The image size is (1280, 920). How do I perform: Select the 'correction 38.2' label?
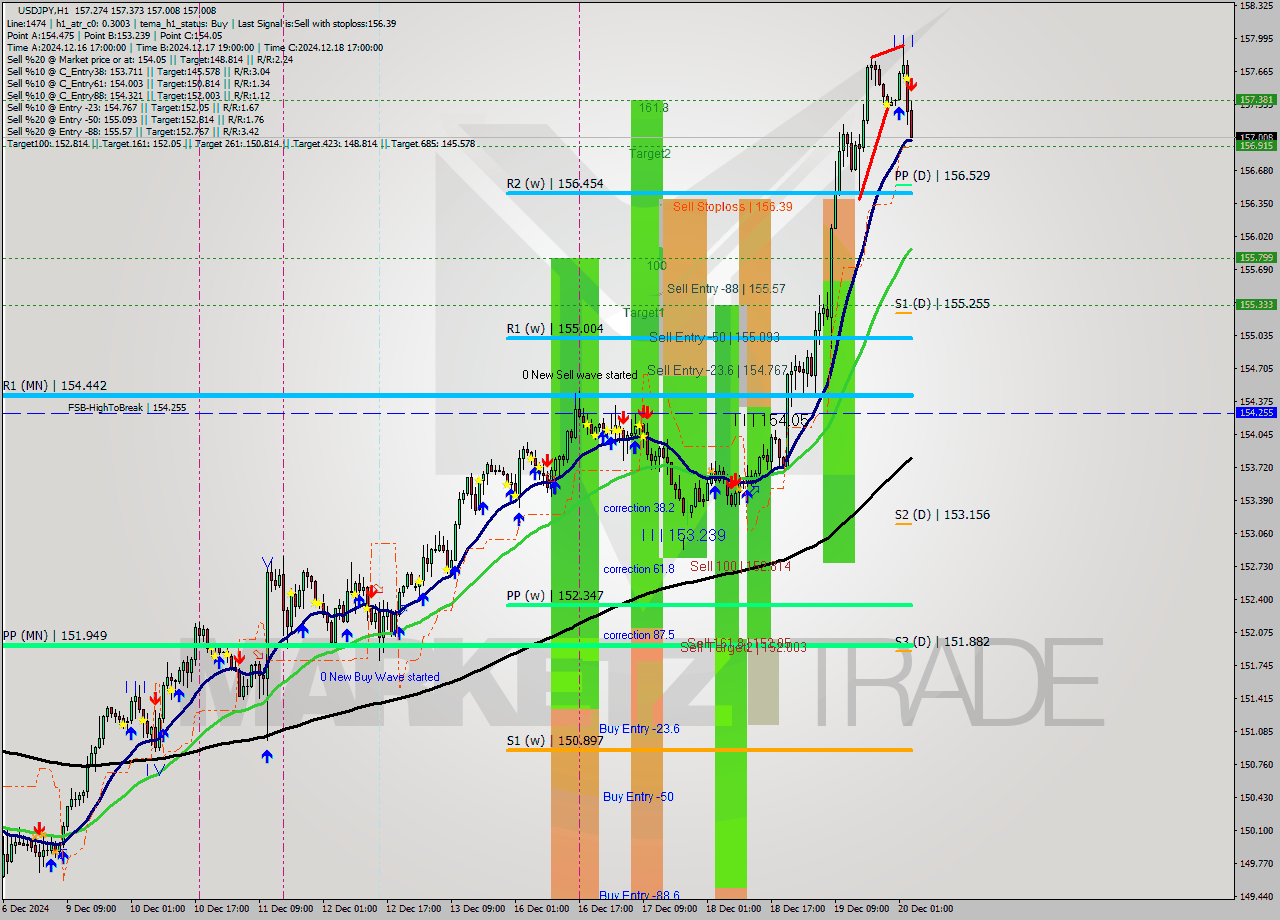(639, 508)
